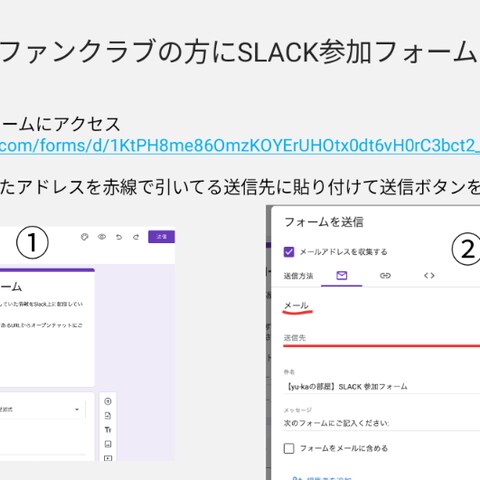Click the フォームを送信 dialog heading
Image resolution: width=480 pixels, height=480 pixels.
click(324, 222)
